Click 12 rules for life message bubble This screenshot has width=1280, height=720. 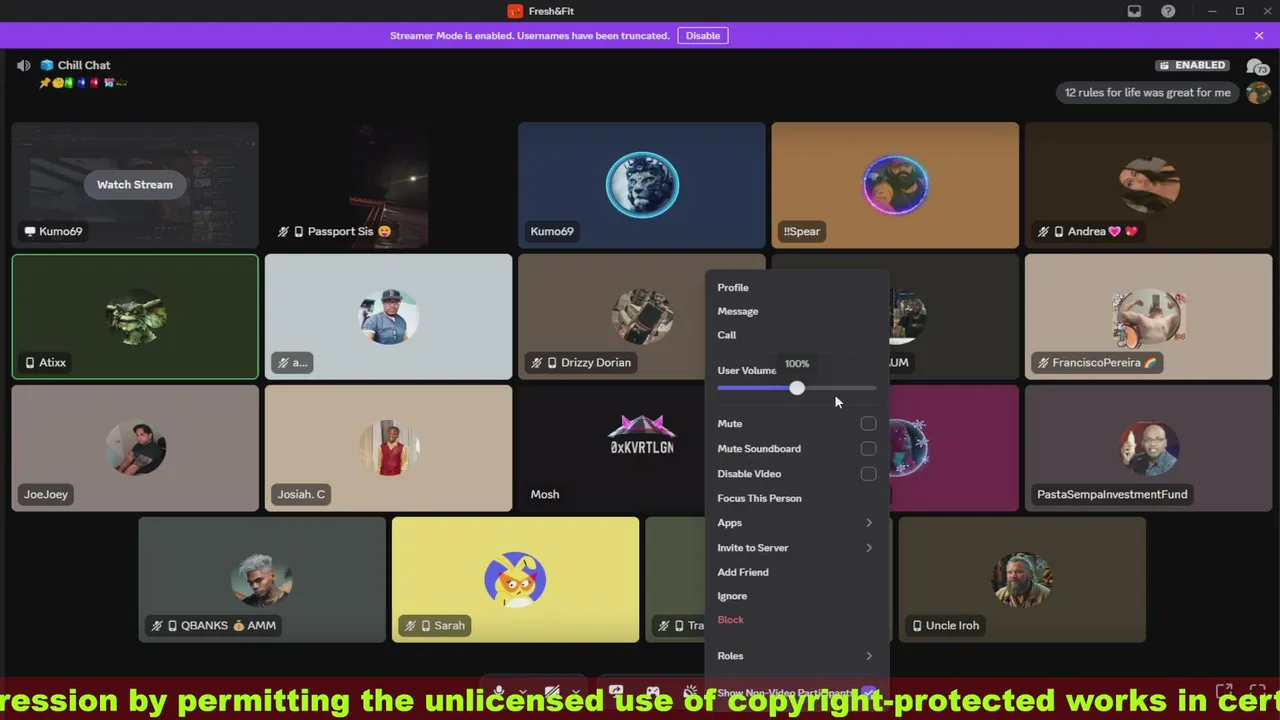1148,92
